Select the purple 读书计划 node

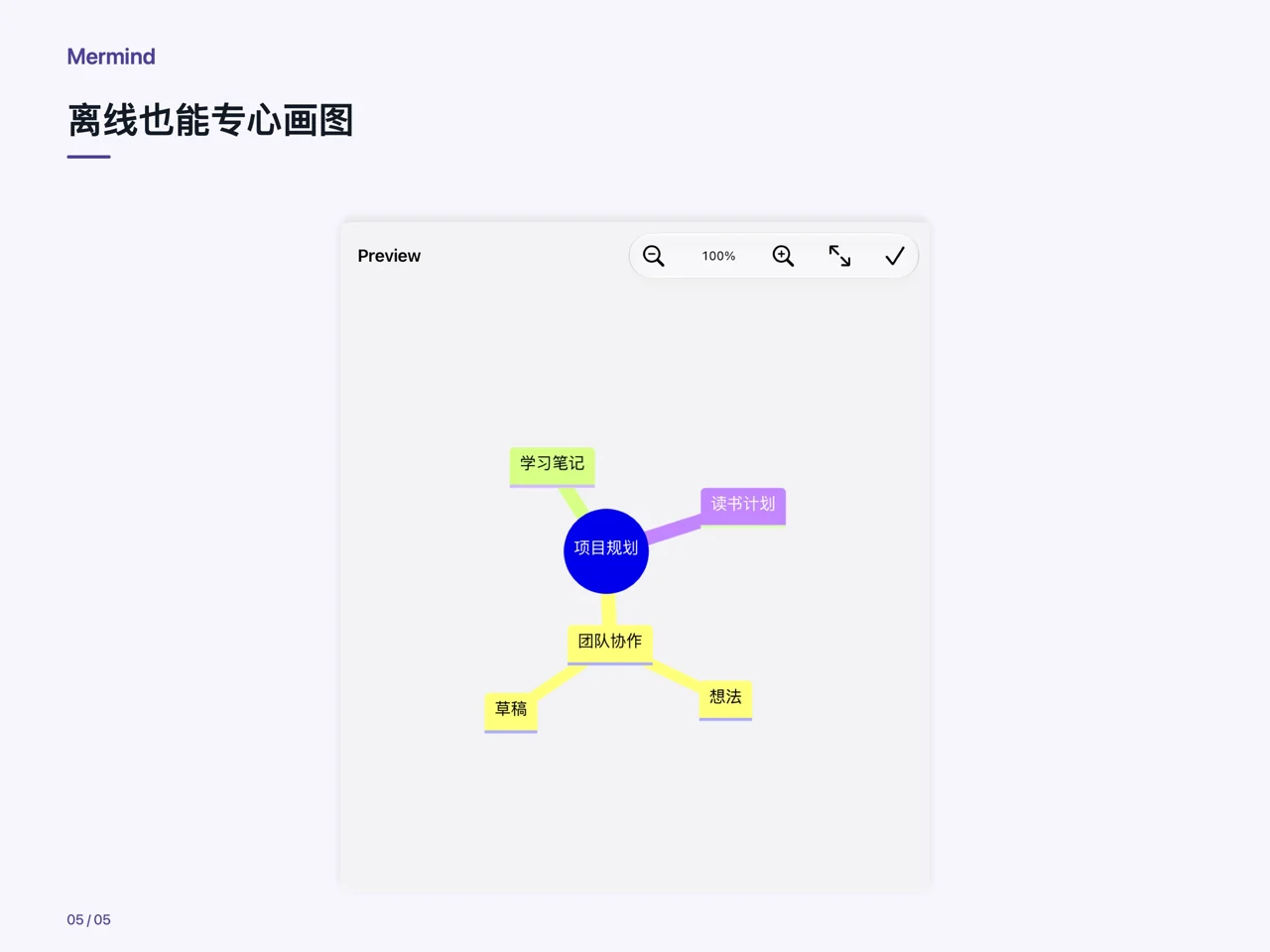[743, 506]
